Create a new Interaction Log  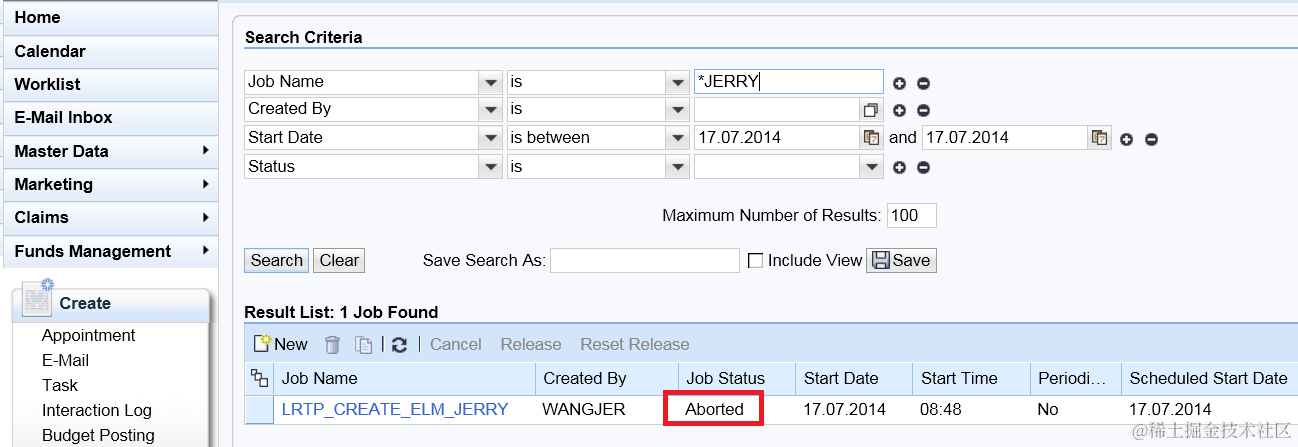(97, 410)
